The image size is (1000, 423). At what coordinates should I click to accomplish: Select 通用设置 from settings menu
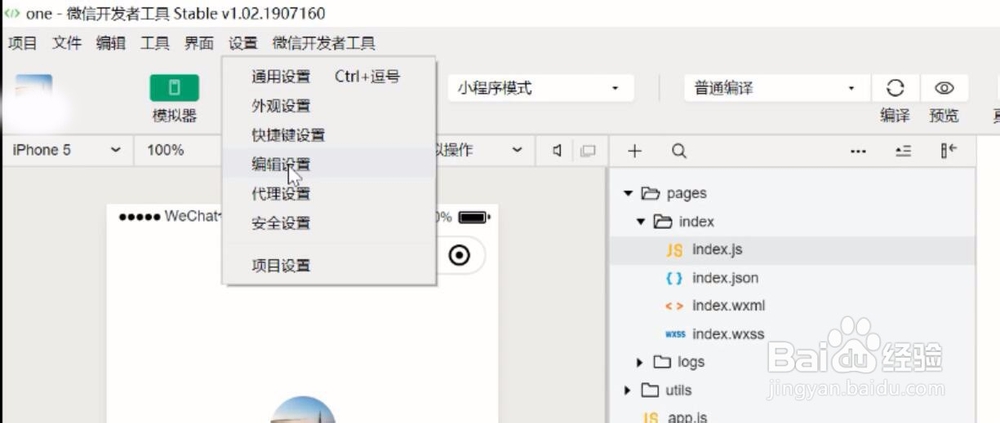329,77
